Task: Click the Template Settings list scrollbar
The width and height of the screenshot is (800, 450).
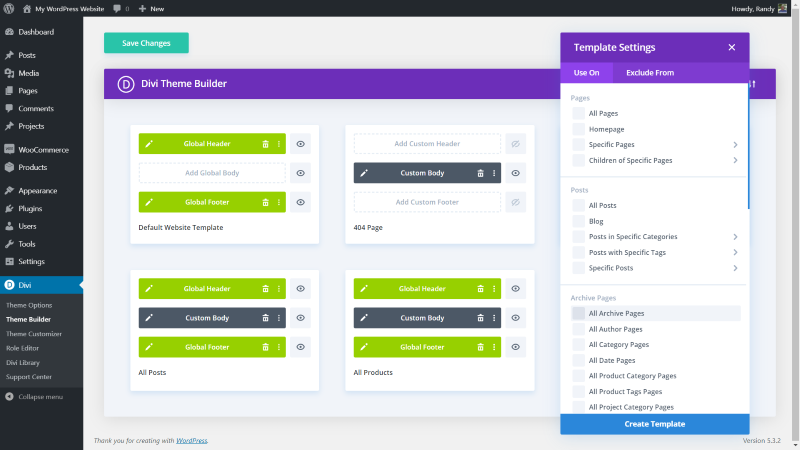Action: pyautogui.click(x=748, y=148)
